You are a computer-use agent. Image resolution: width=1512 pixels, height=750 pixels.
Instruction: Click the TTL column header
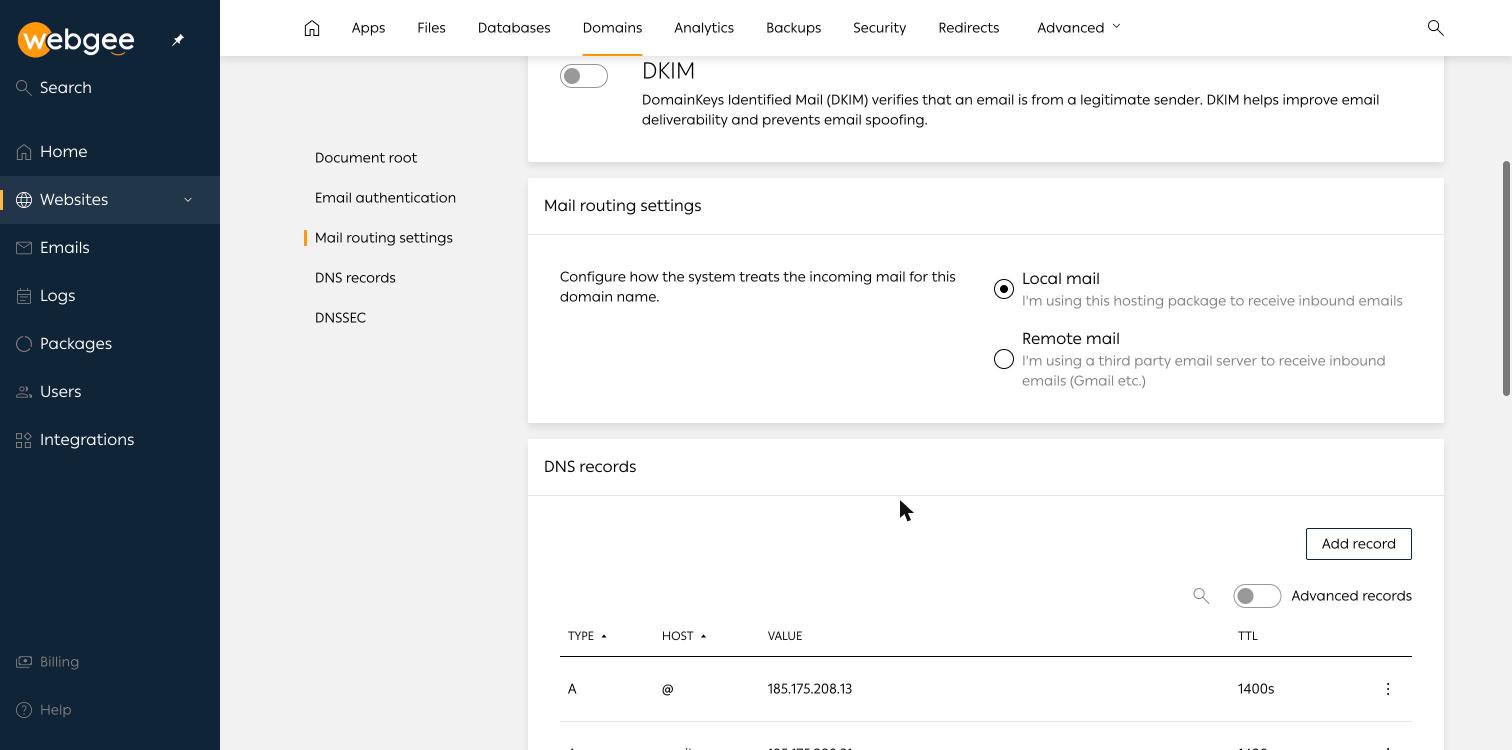click(1248, 636)
